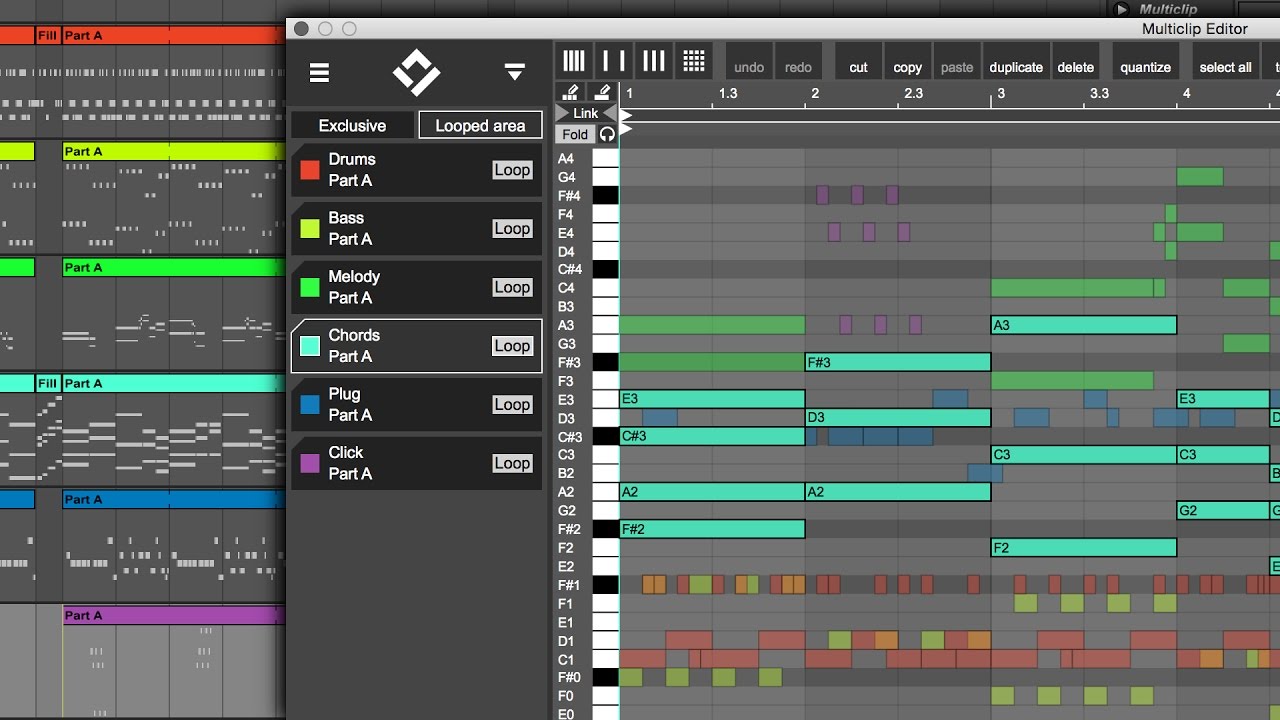Click the arrow left of Link

562,113
